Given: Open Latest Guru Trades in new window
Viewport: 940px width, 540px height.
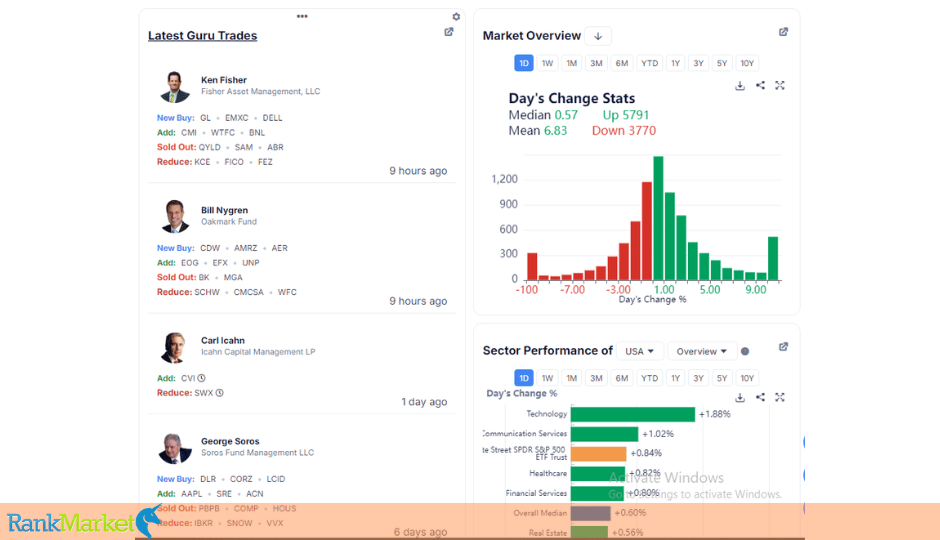Looking at the screenshot, I should 448,32.
